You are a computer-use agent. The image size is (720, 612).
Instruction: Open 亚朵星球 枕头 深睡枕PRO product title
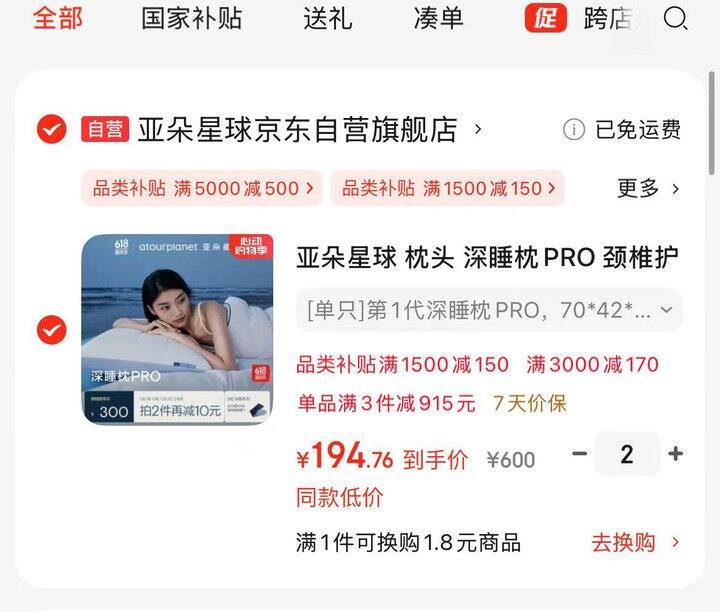[488, 257]
